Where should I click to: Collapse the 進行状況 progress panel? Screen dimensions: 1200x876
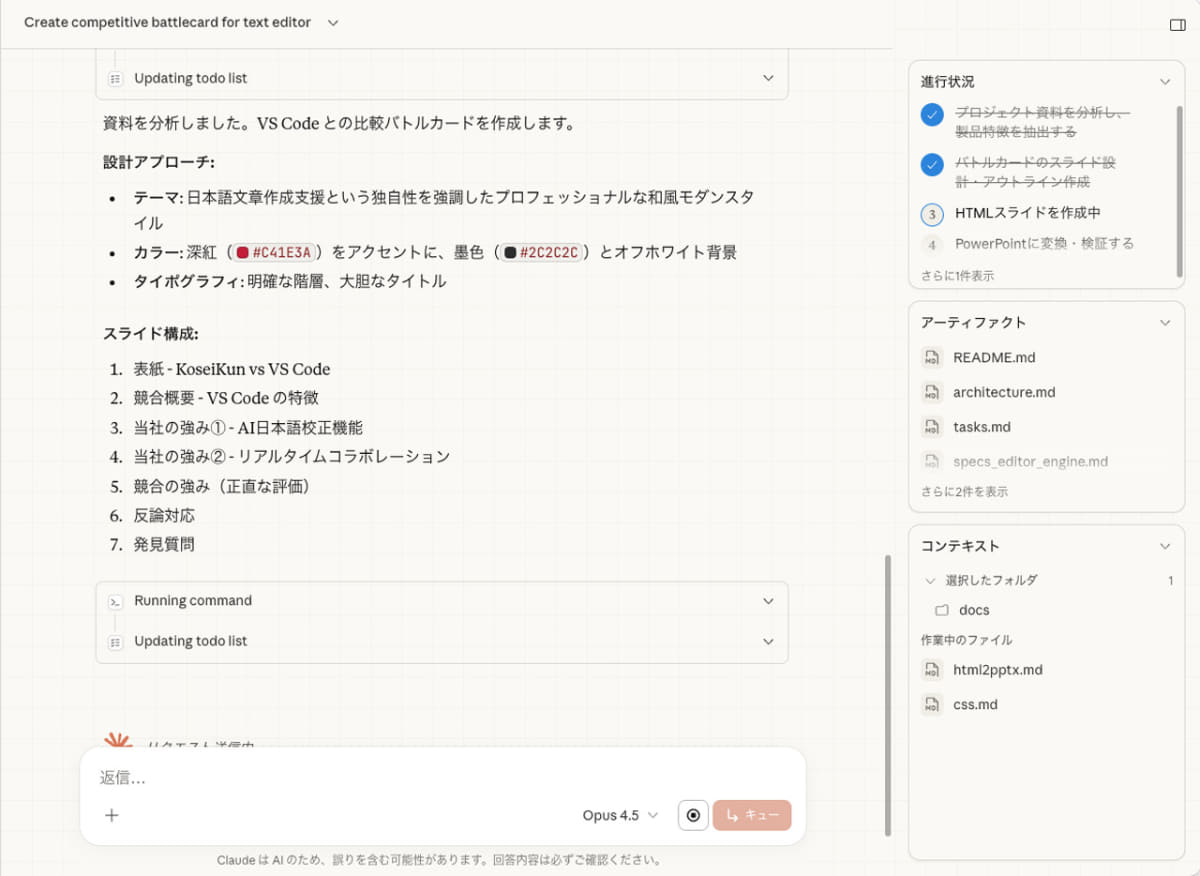(x=1164, y=81)
